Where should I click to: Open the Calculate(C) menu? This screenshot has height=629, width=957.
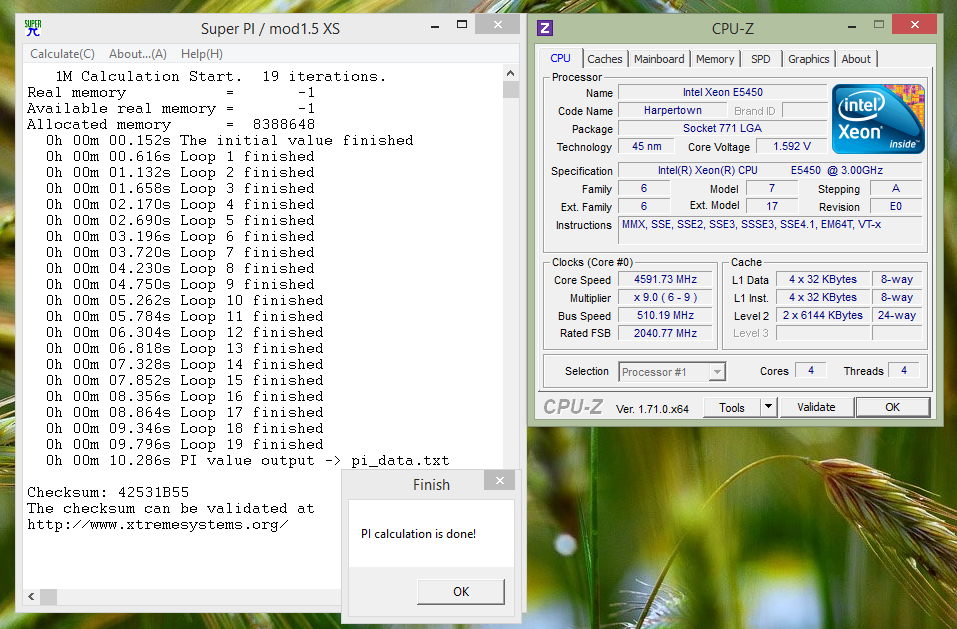tap(62, 54)
